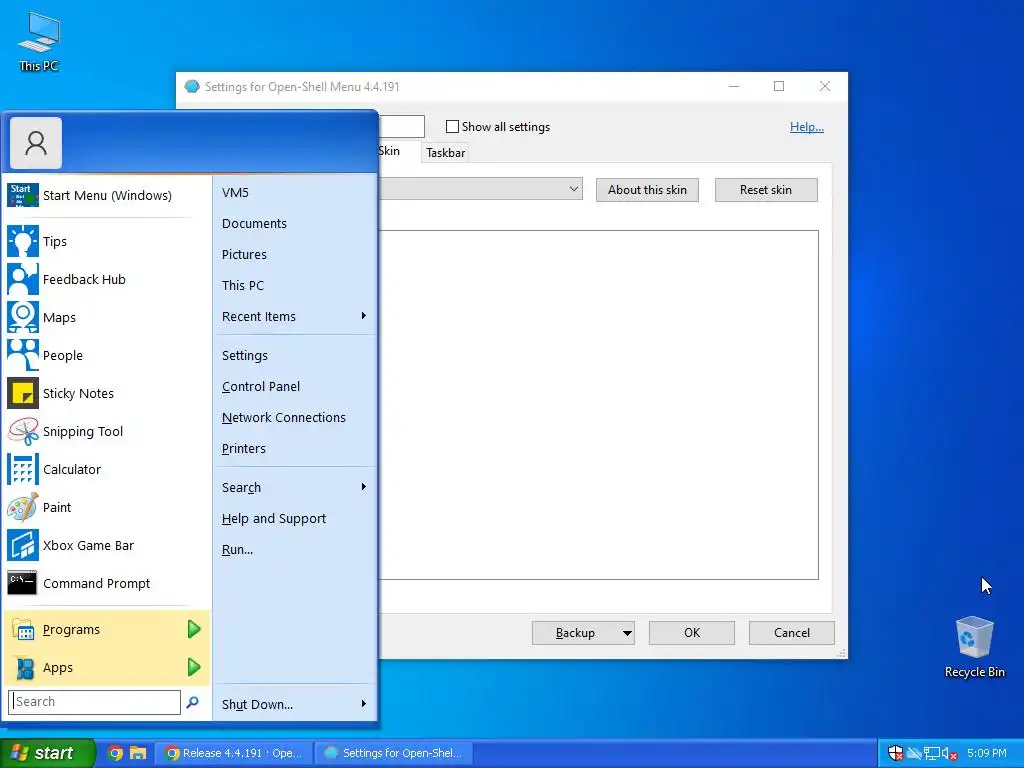The height and width of the screenshot is (768, 1024).
Task: Click Windows Security shield tray icon
Action: coord(896,753)
